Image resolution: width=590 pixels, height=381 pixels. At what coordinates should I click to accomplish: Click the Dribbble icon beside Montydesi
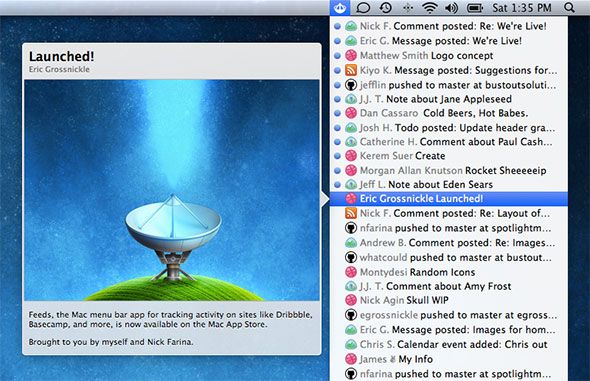point(351,272)
